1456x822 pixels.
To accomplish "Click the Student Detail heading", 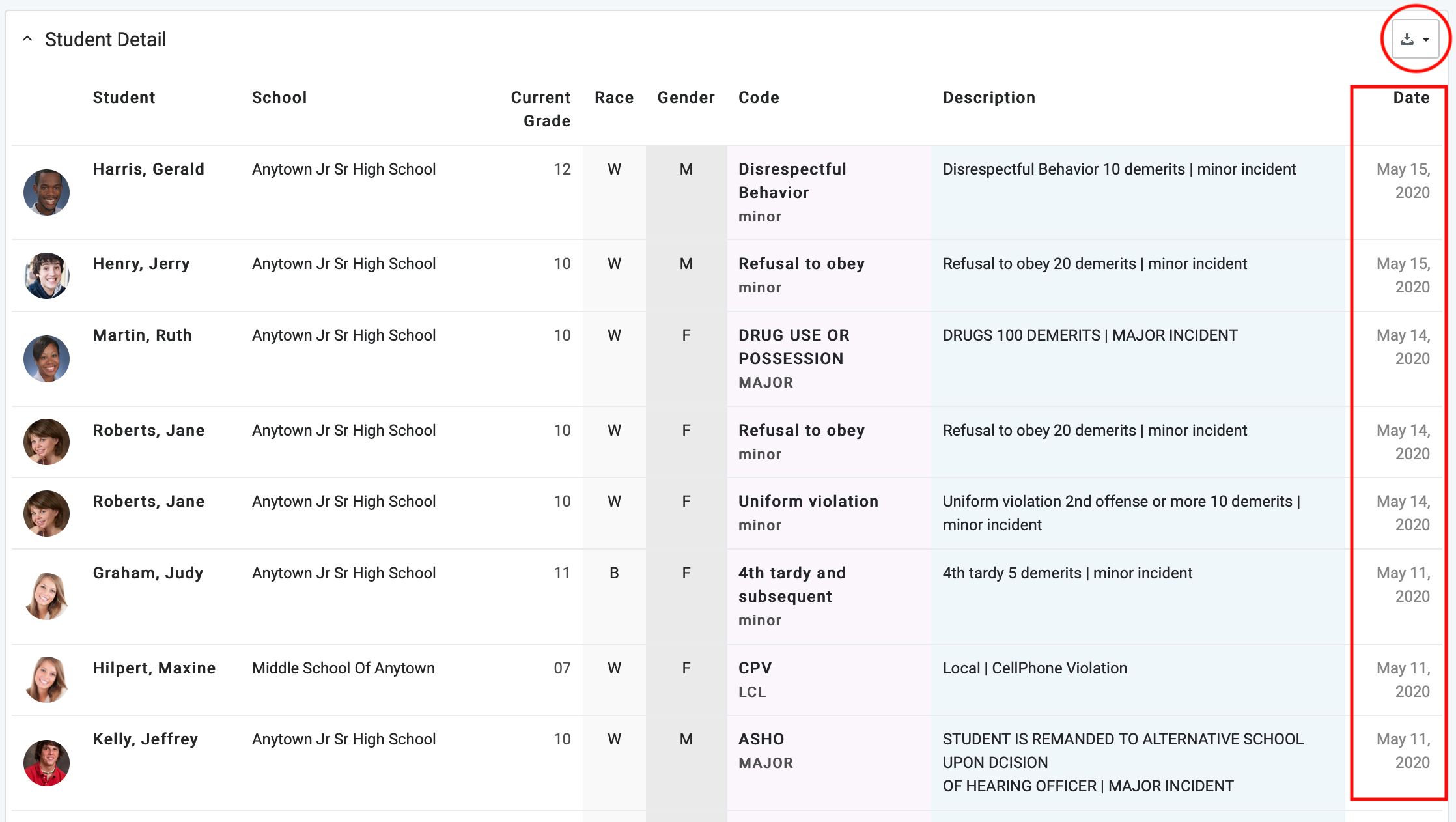I will [x=105, y=40].
